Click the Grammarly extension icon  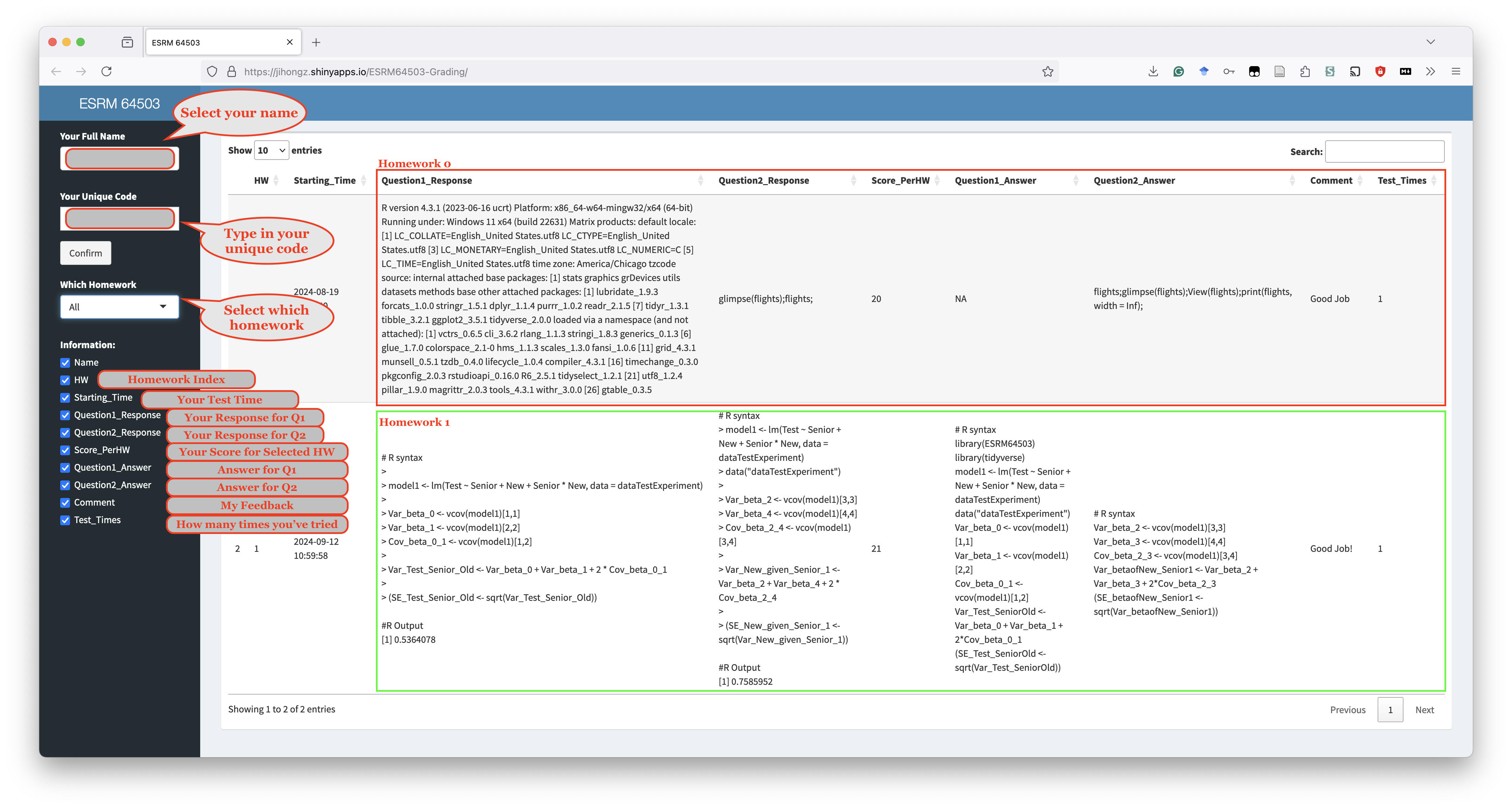1178,72
